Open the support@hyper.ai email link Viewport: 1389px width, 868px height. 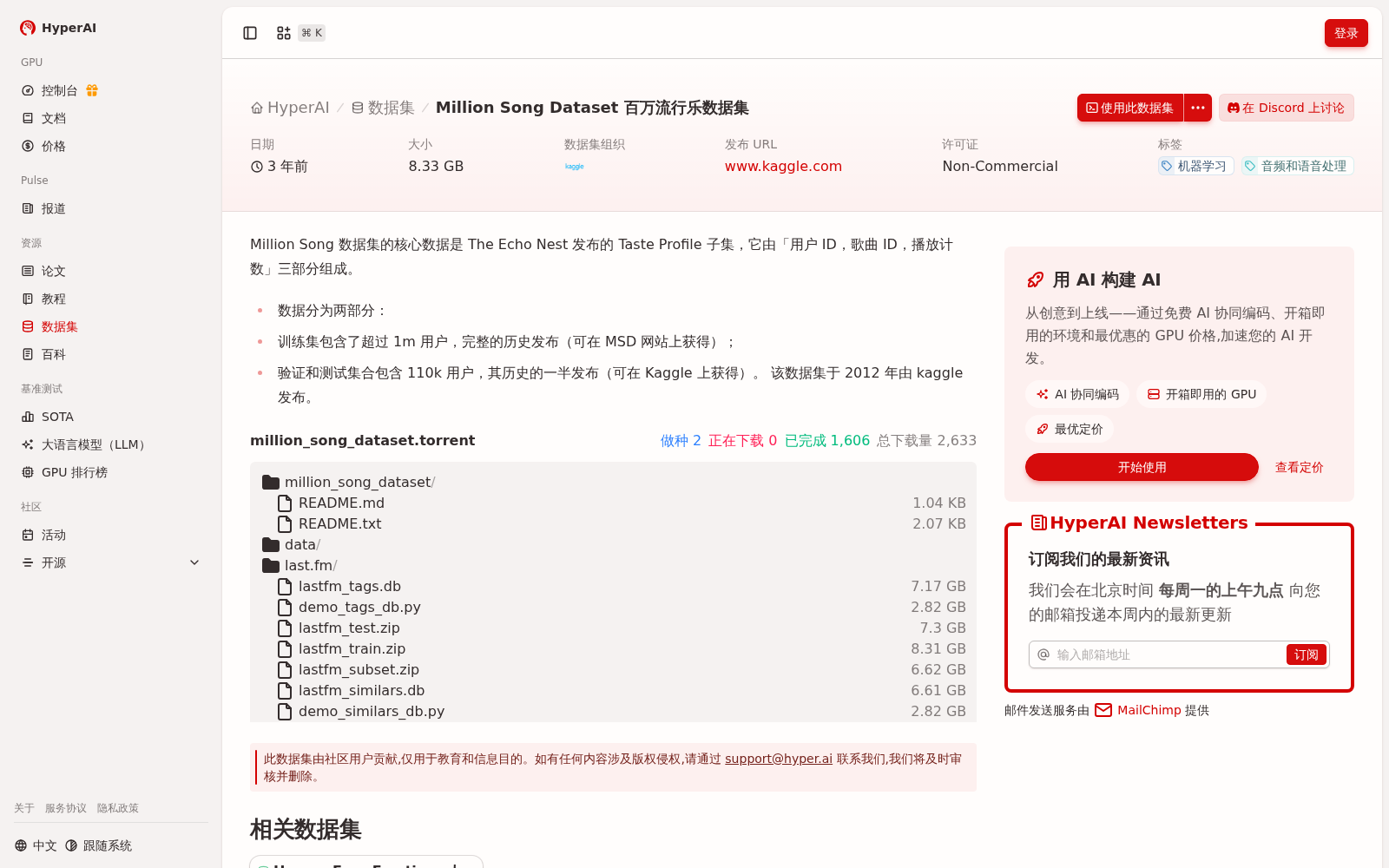coord(779,759)
